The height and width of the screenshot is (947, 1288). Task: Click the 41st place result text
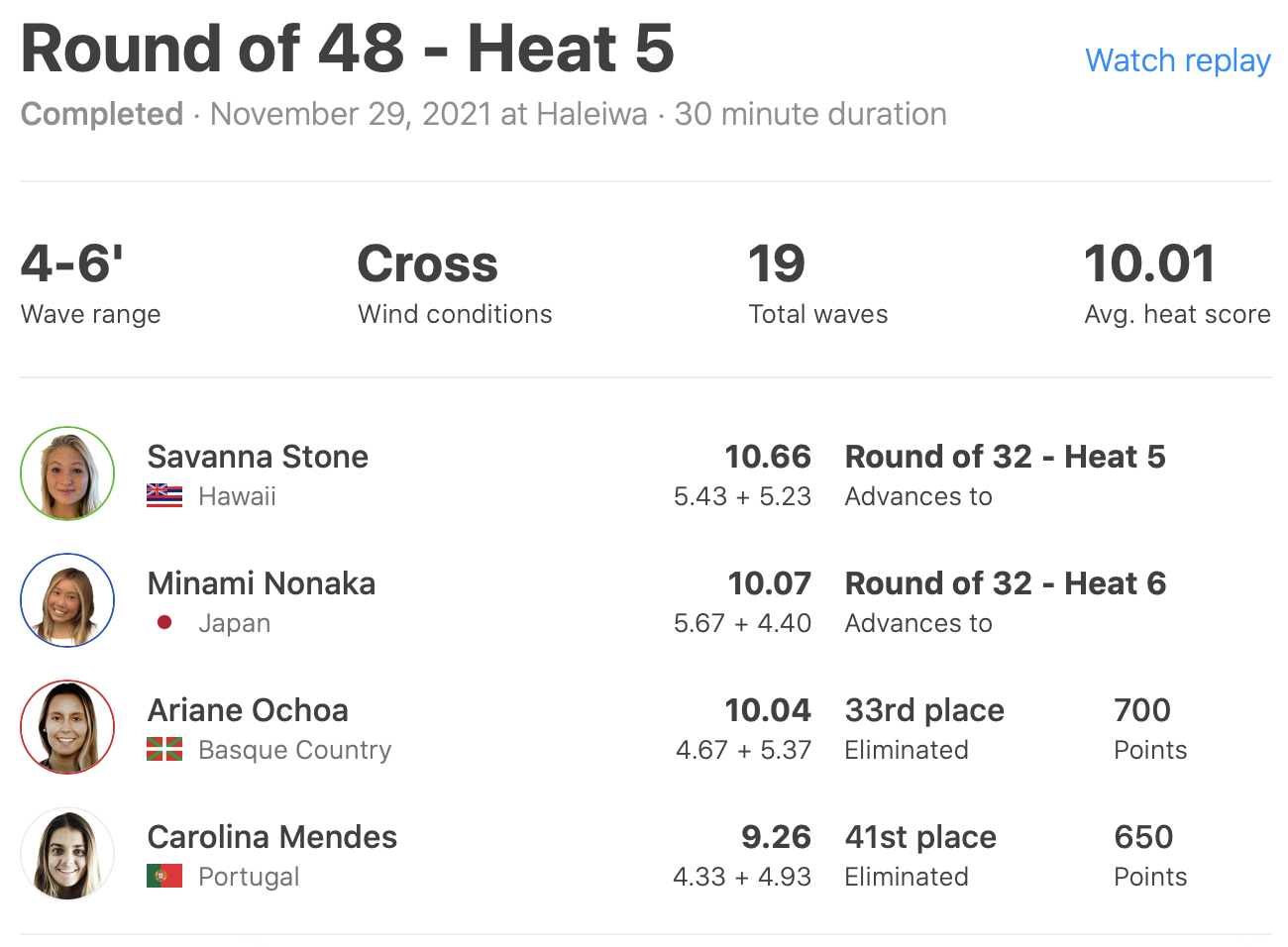920,837
